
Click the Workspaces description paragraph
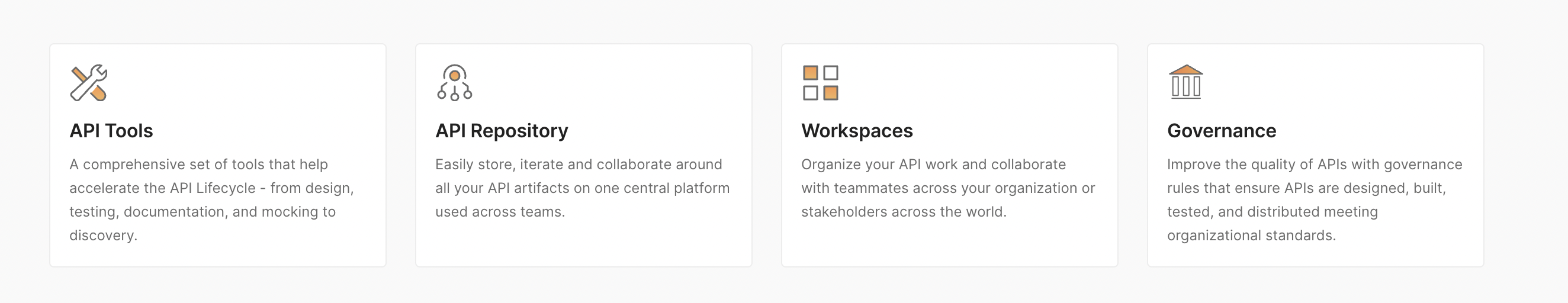948,188
